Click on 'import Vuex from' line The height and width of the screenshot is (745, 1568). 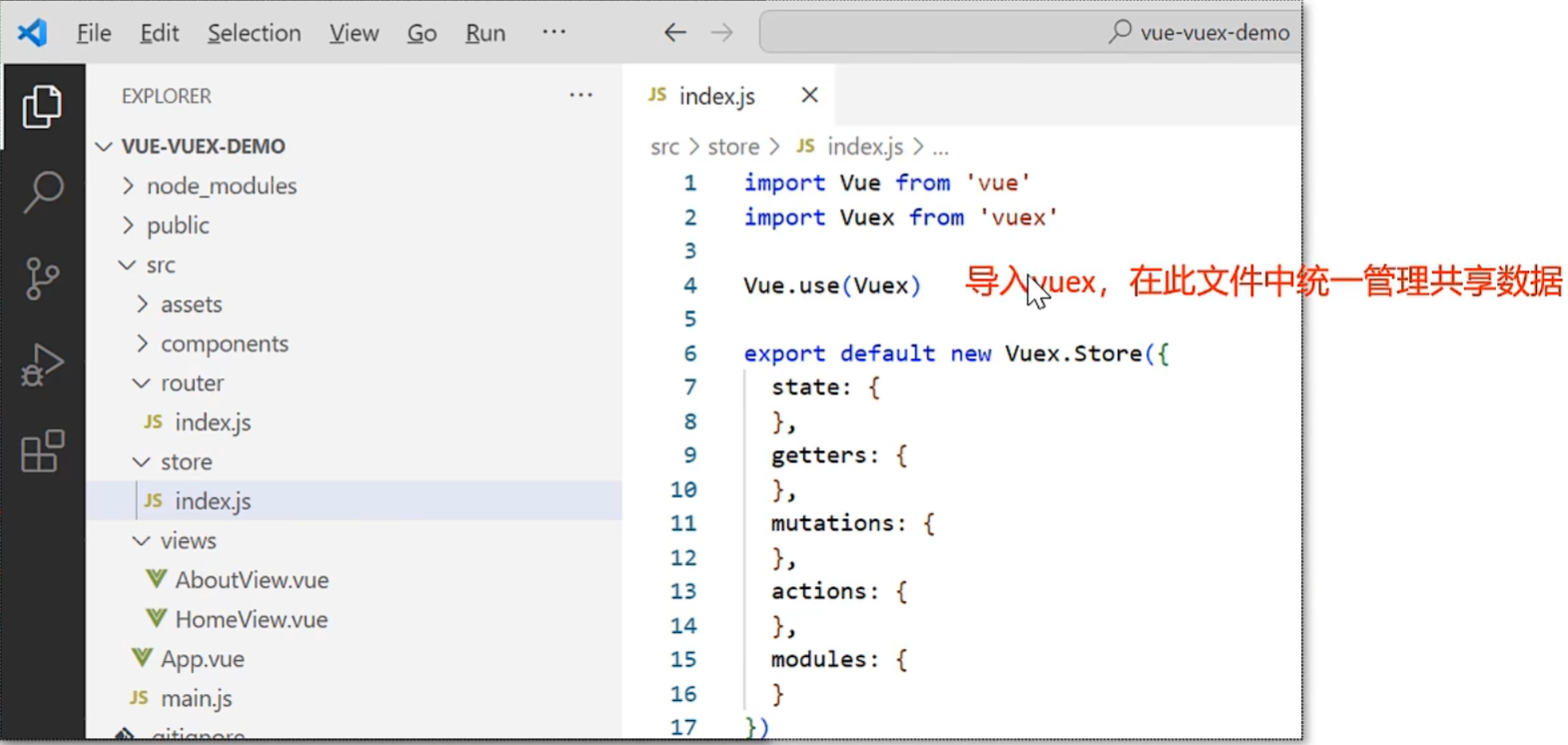[x=900, y=218]
